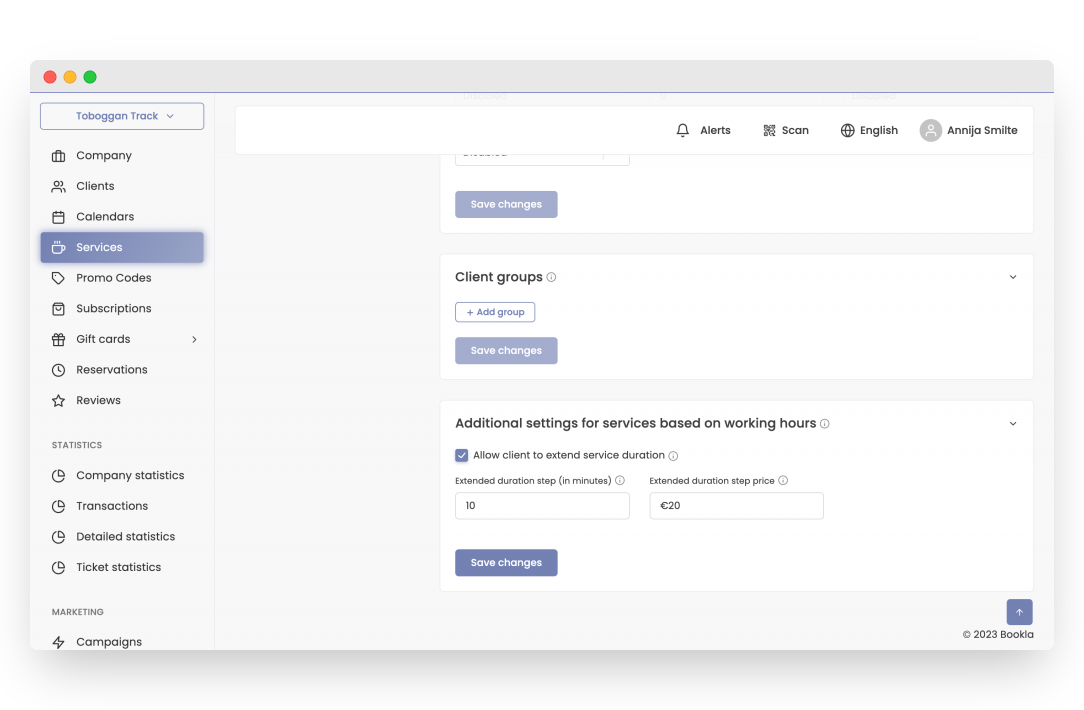The height and width of the screenshot is (710, 1084).
Task: Open the Alerts notifications bell
Action: point(704,130)
